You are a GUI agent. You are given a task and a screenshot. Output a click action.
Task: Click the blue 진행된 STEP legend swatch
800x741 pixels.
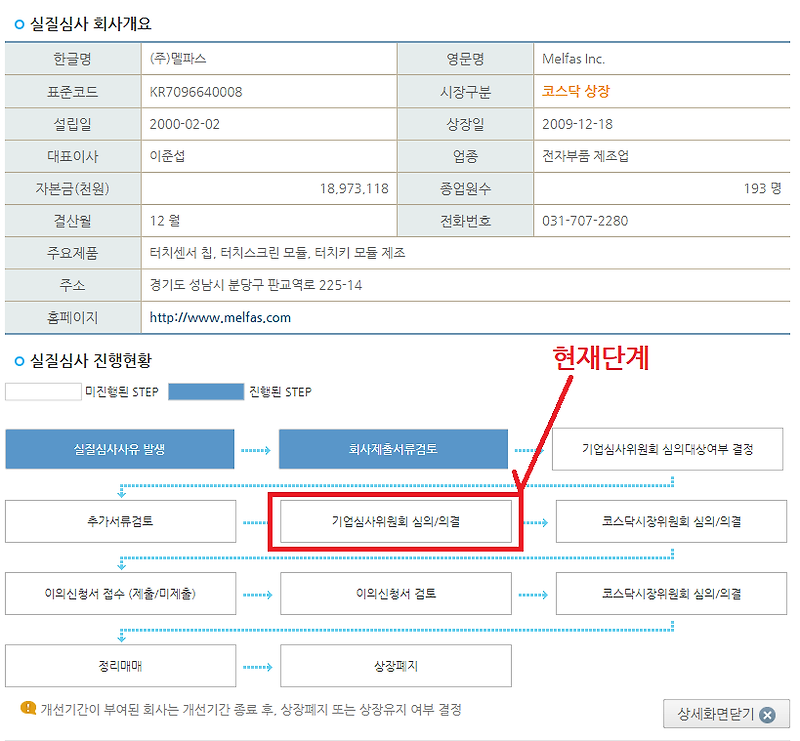coord(206,392)
